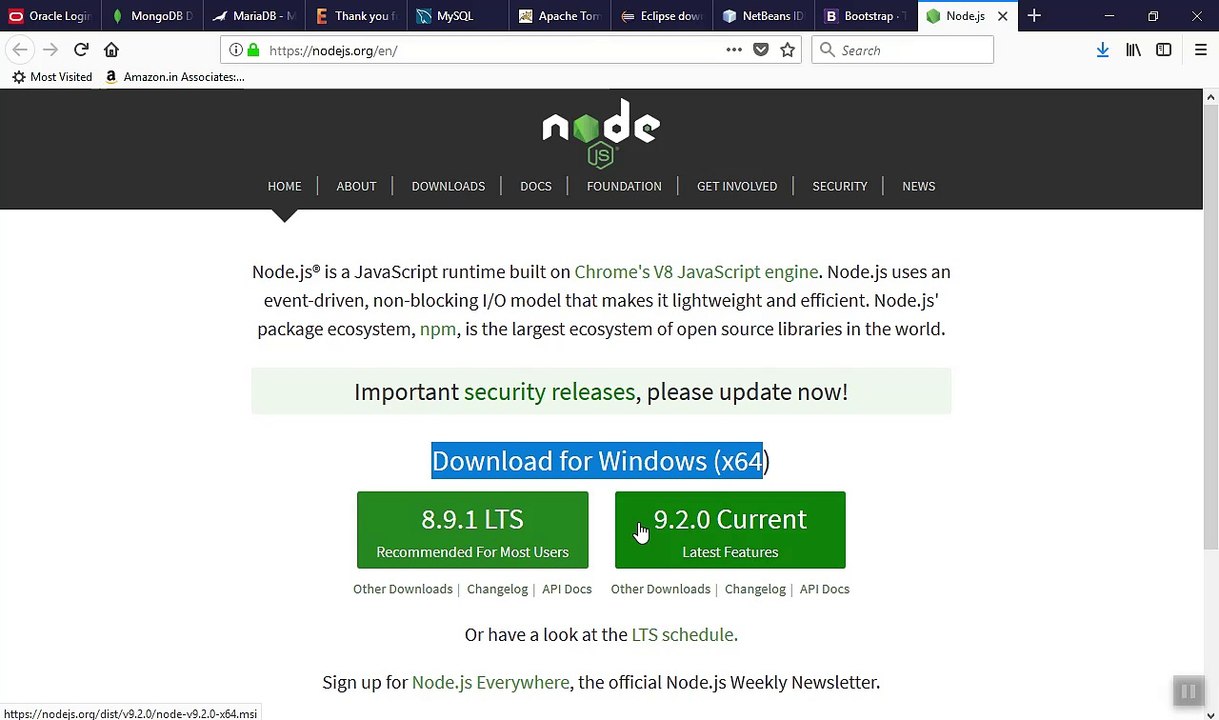Open the Library icon
Image resolution: width=1219 pixels, height=720 pixels.
(1133, 50)
